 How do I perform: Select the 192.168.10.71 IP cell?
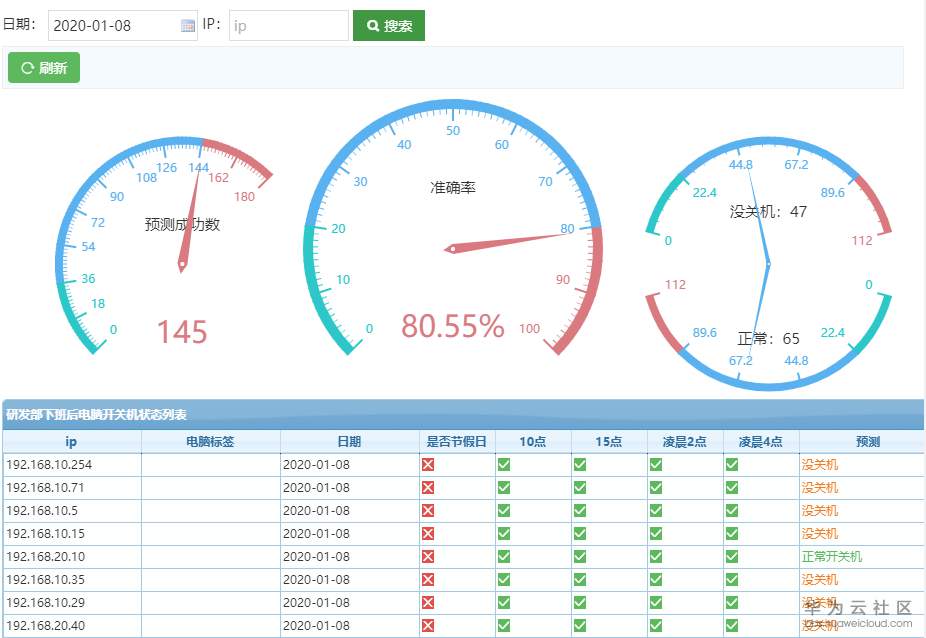pos(72,487)
